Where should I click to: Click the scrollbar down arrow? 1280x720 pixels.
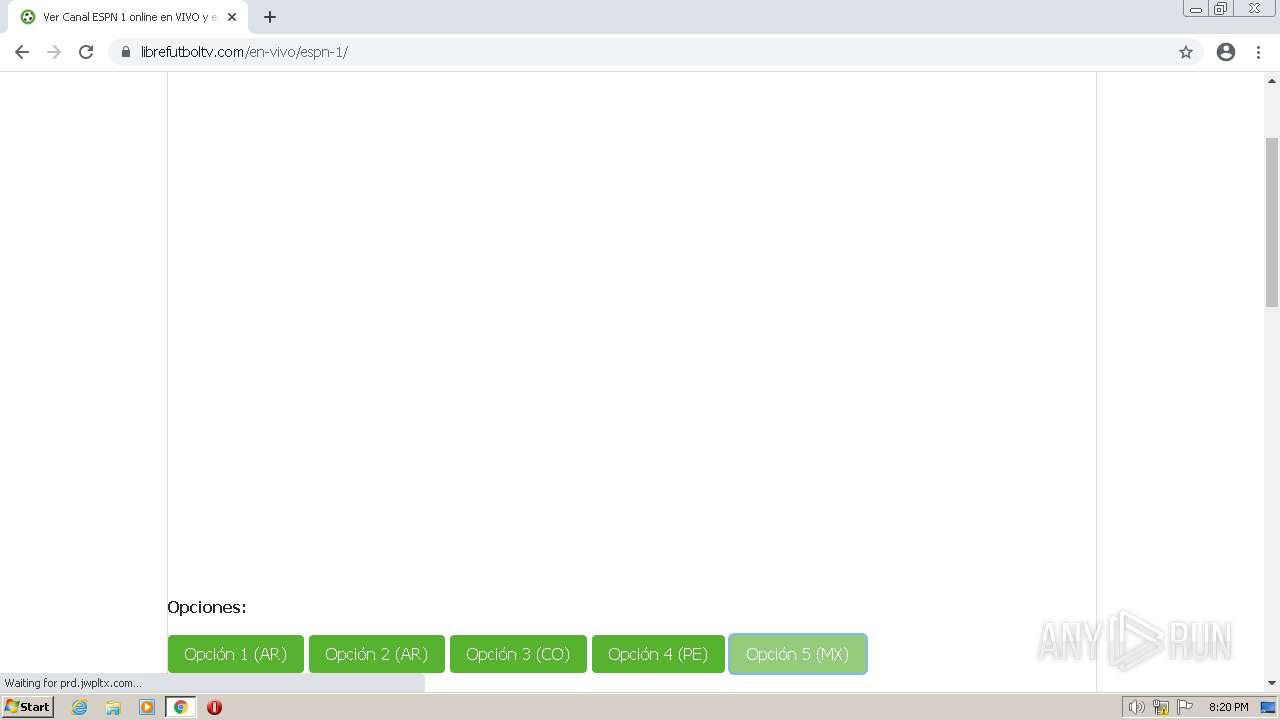coord(1272,683)
